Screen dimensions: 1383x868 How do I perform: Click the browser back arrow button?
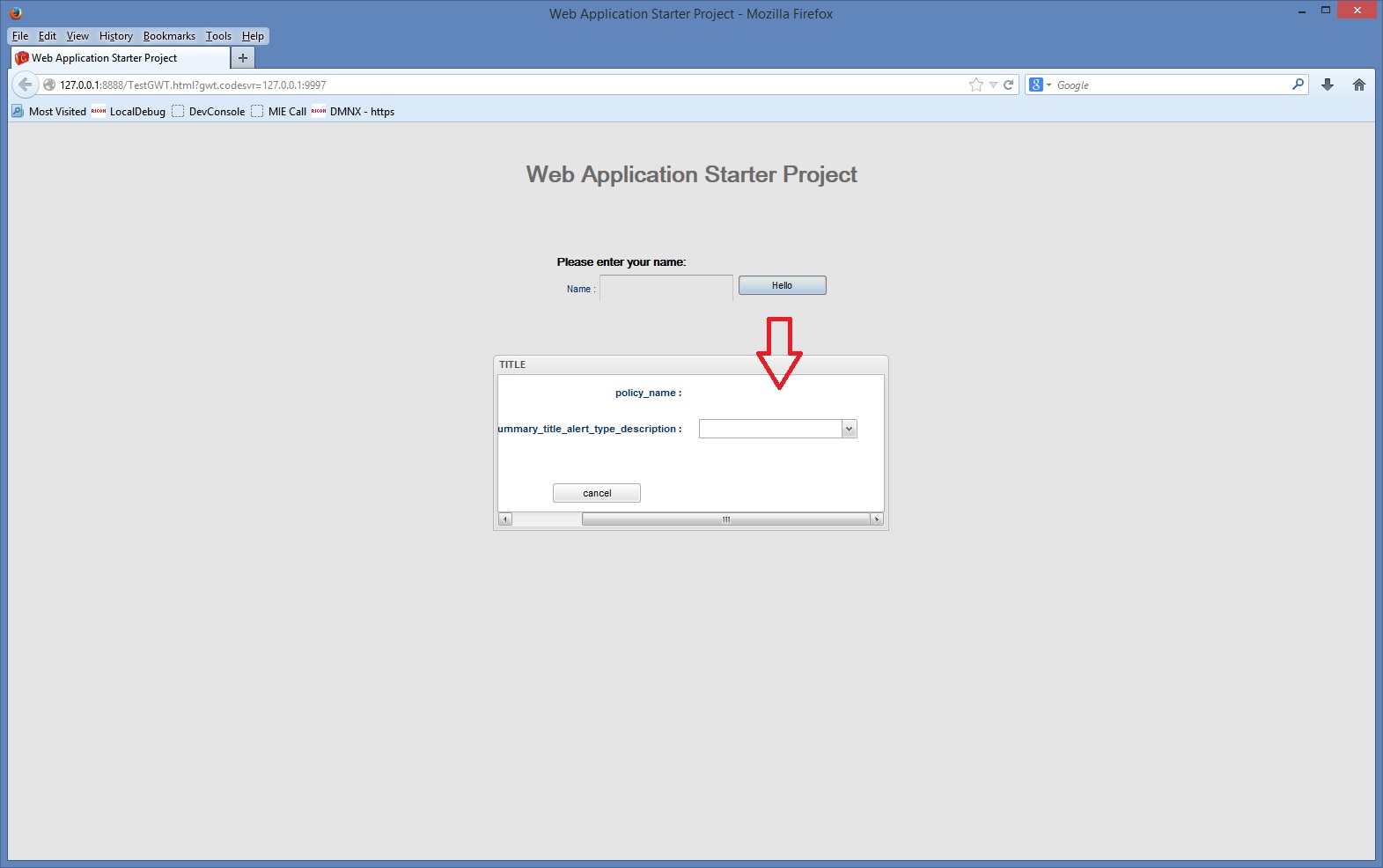click(x=25, y=85)
